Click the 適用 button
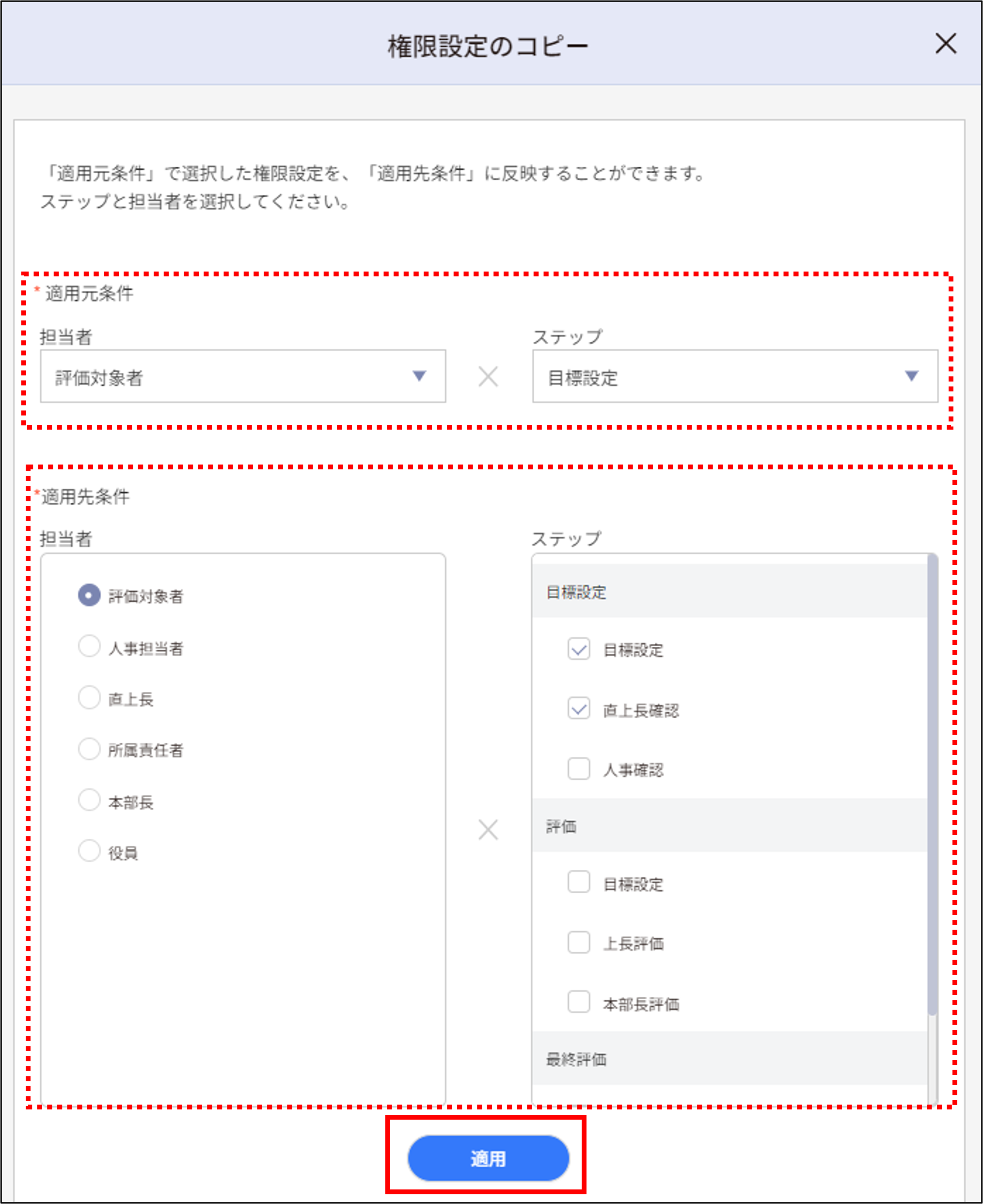The height and width of the screenshot is (1204, 983). coord(489,1157)
